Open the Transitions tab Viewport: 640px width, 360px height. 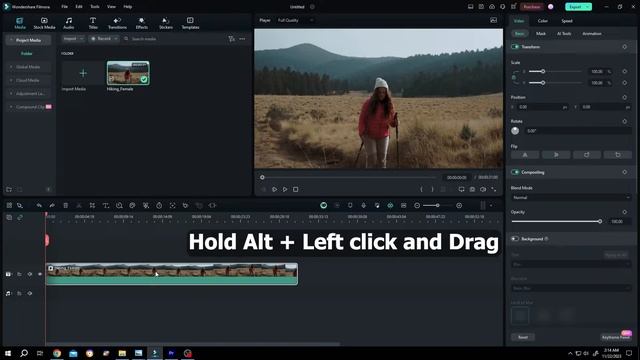[117, 23]
